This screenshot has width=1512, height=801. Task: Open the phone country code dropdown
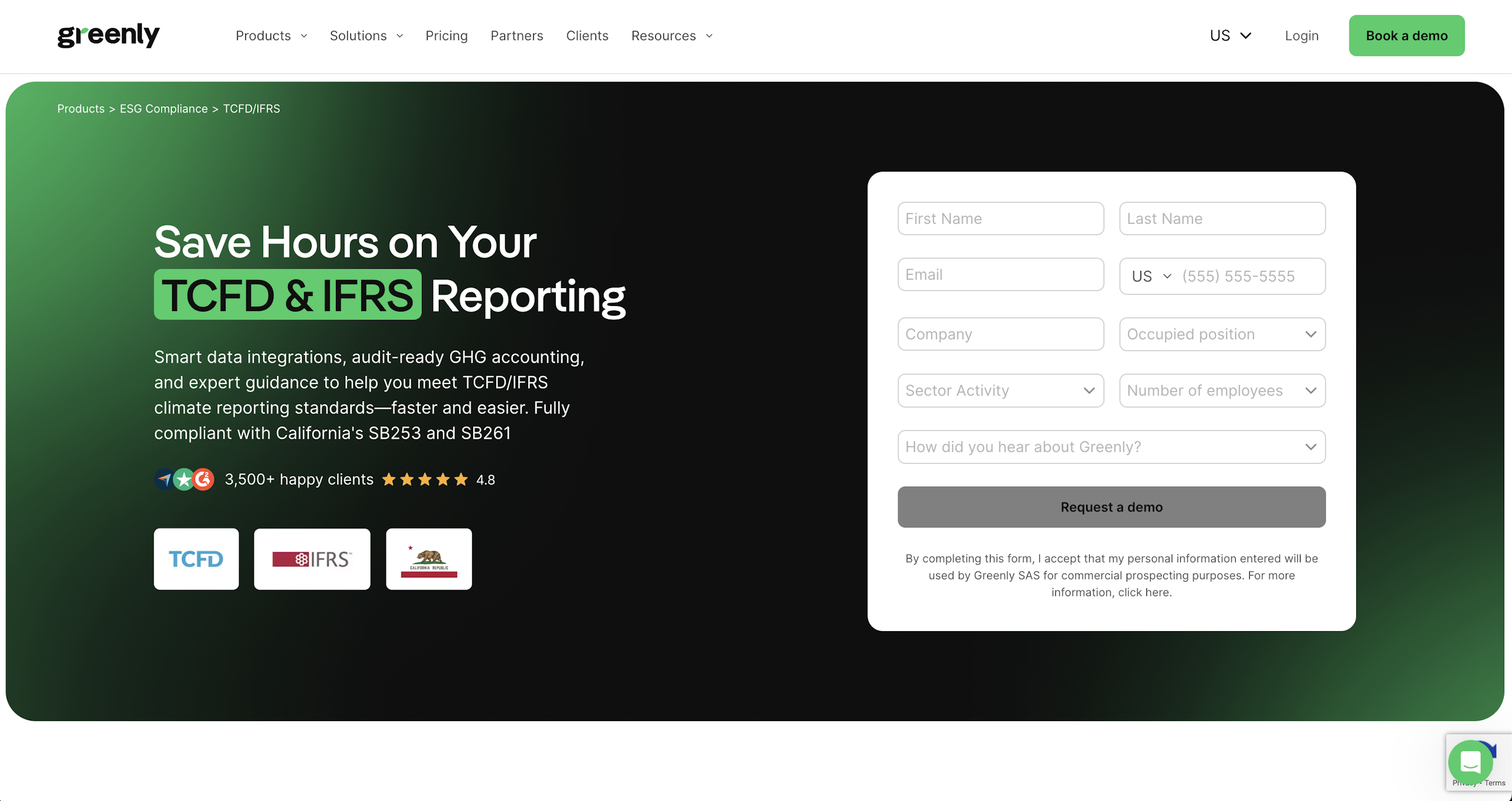(x=1151, y=276)
